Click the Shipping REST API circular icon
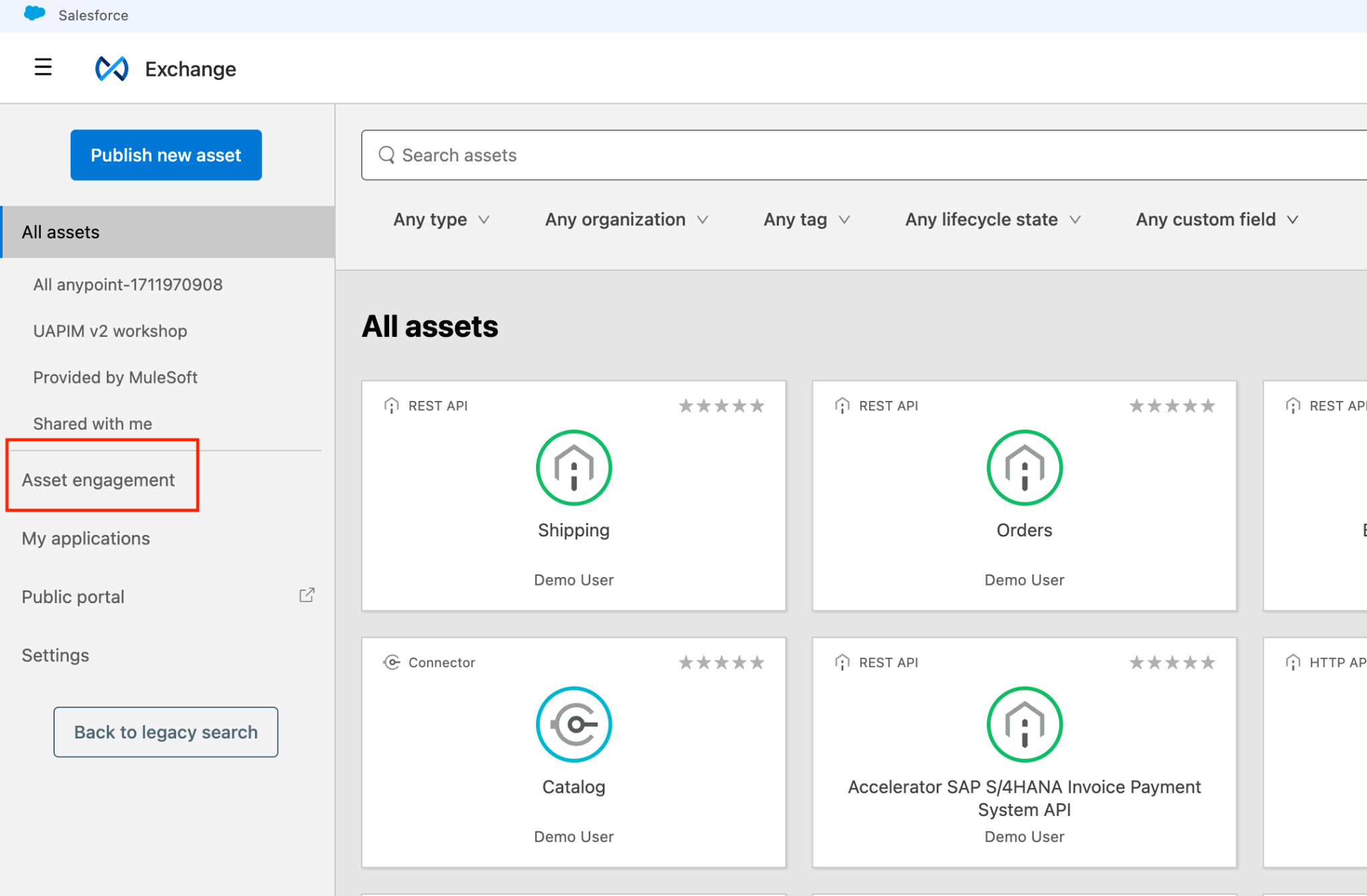 pyautogui.click(x=573, y=467)
